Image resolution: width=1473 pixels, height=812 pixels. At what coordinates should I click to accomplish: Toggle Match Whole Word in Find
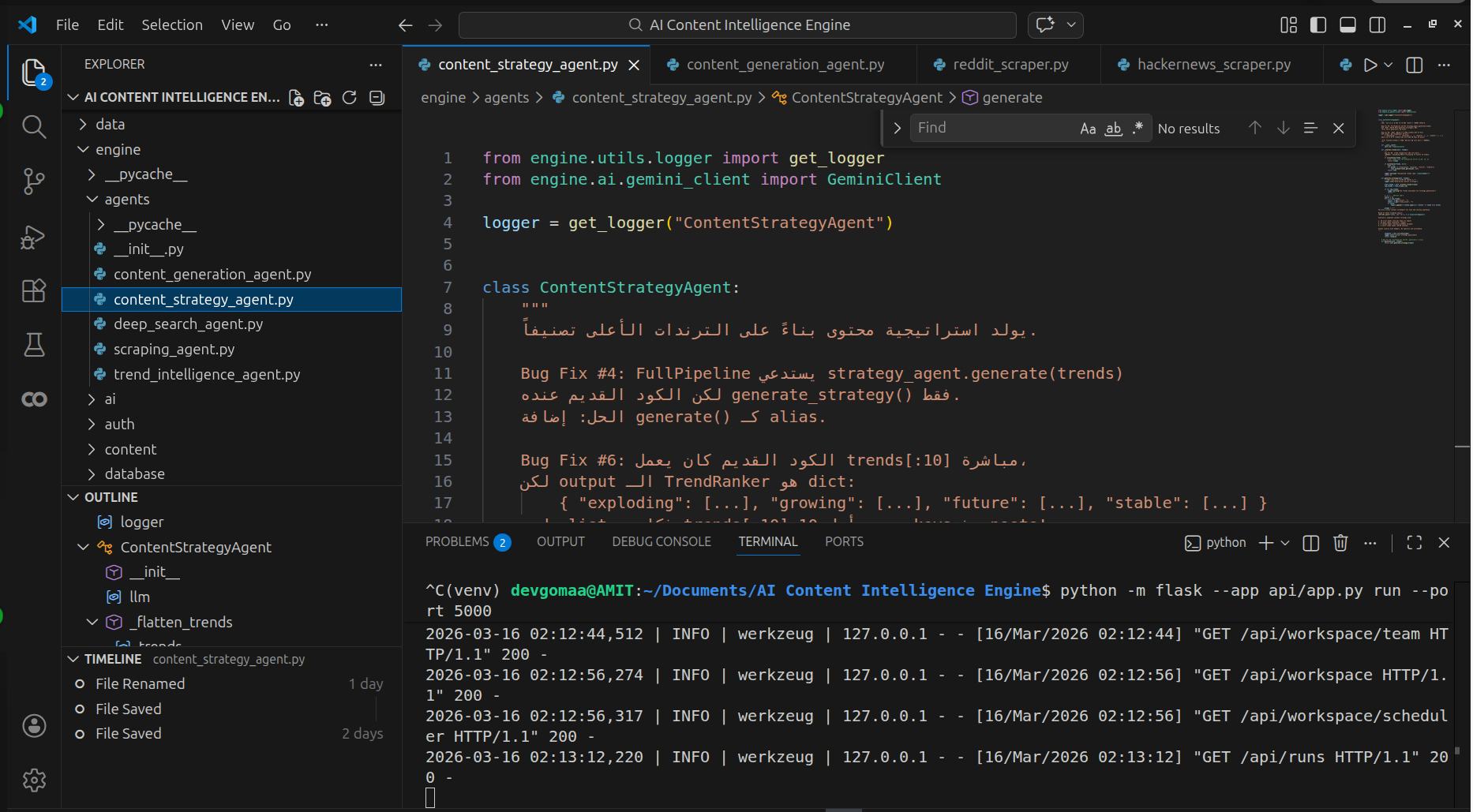coord(1113,129)
